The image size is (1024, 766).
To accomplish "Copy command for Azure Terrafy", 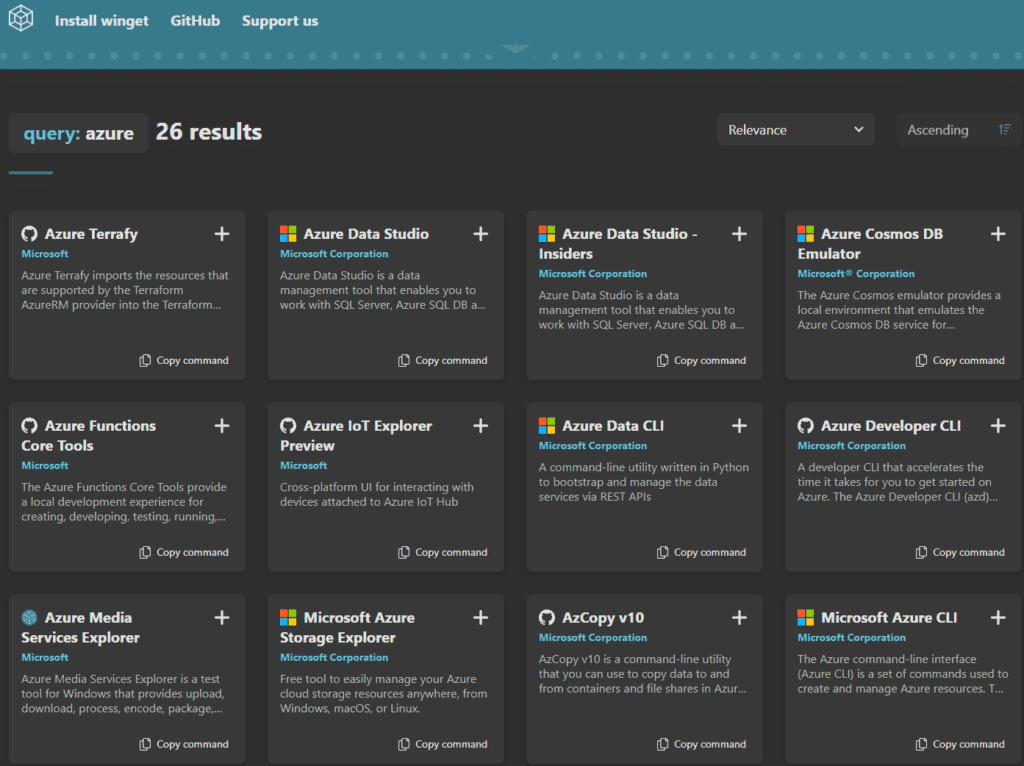I will 184,360.
